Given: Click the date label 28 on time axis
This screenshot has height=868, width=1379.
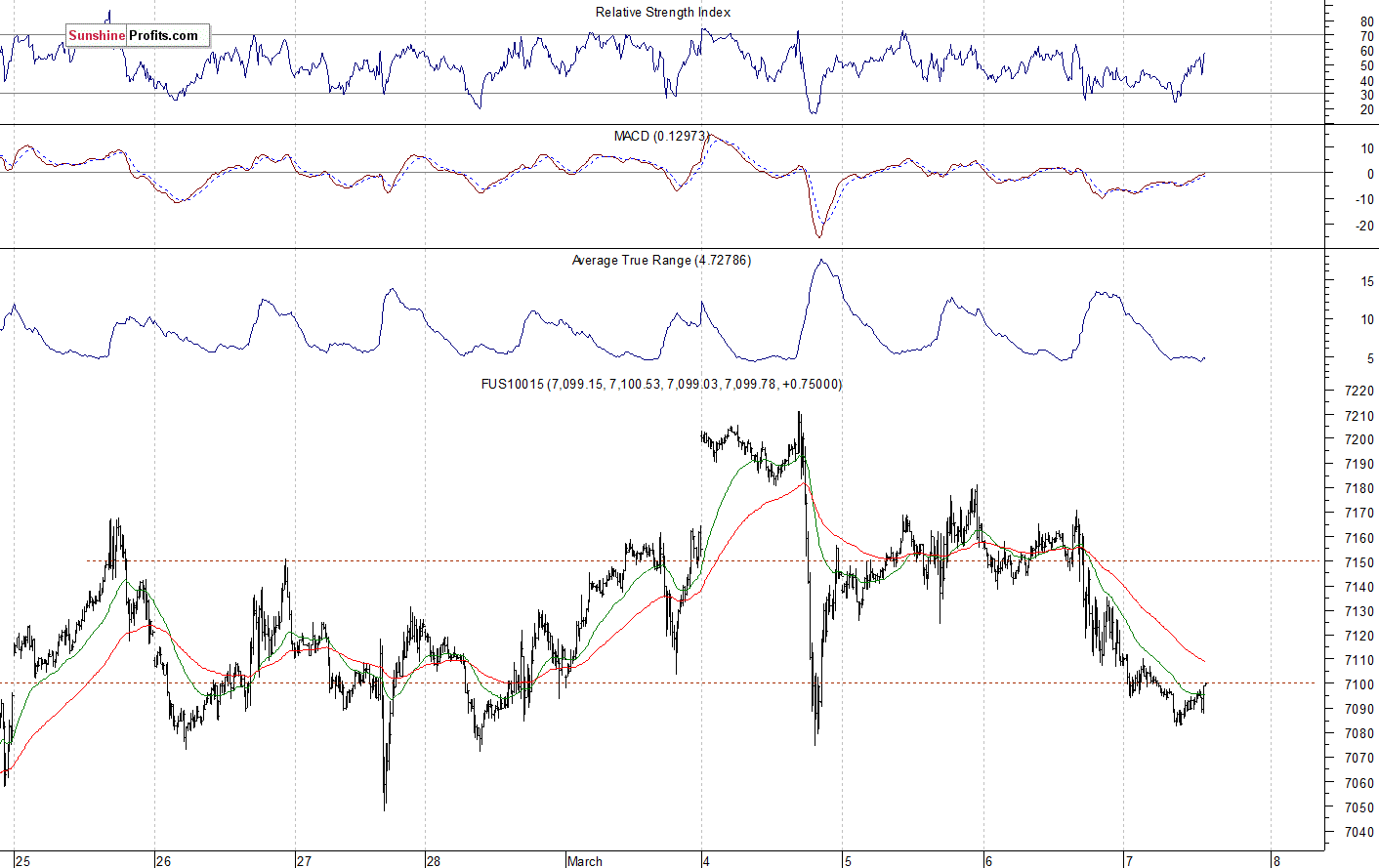Looking at the screenshot, I should (433, 860).
